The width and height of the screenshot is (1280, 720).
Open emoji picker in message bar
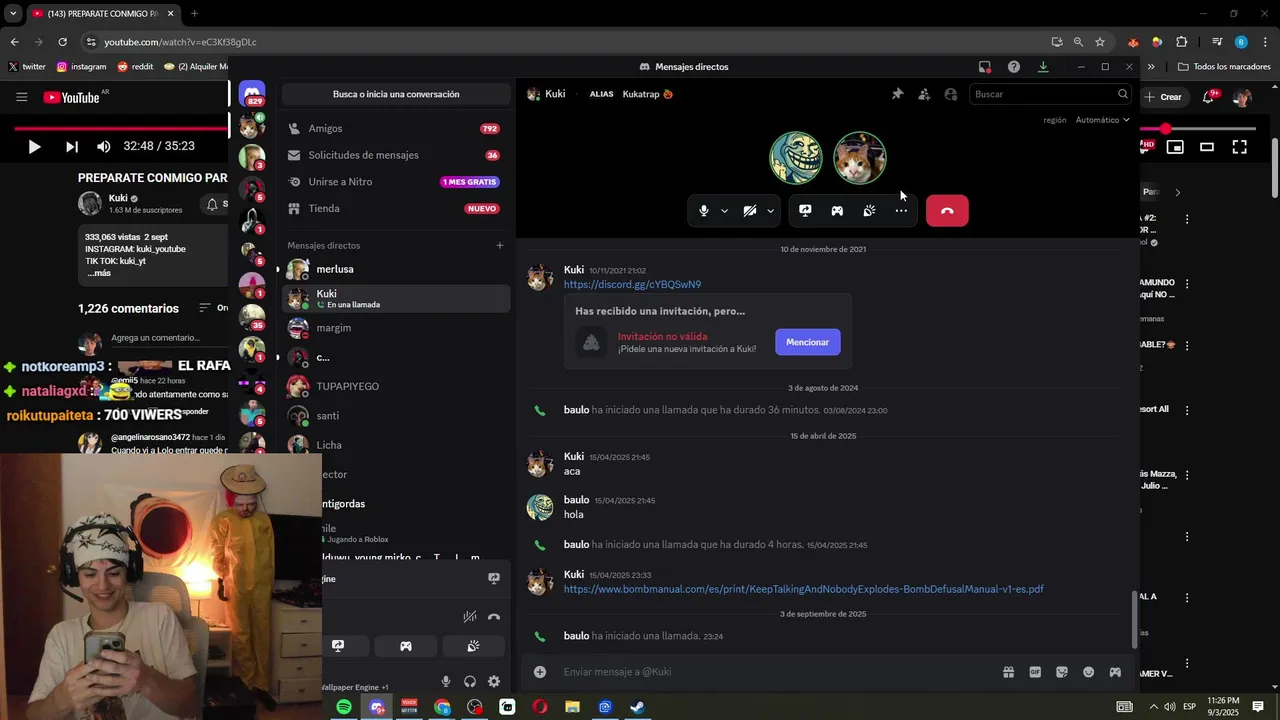coord(1089,672)
